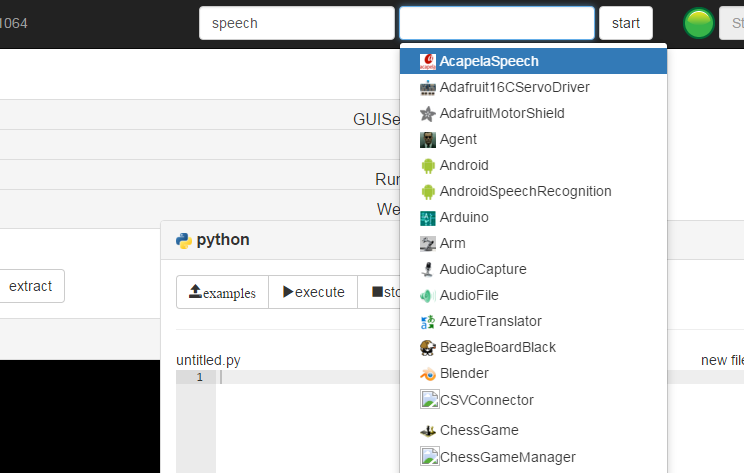
Task: Select AzureTranslator text entry
Action: tap(491, 321)
